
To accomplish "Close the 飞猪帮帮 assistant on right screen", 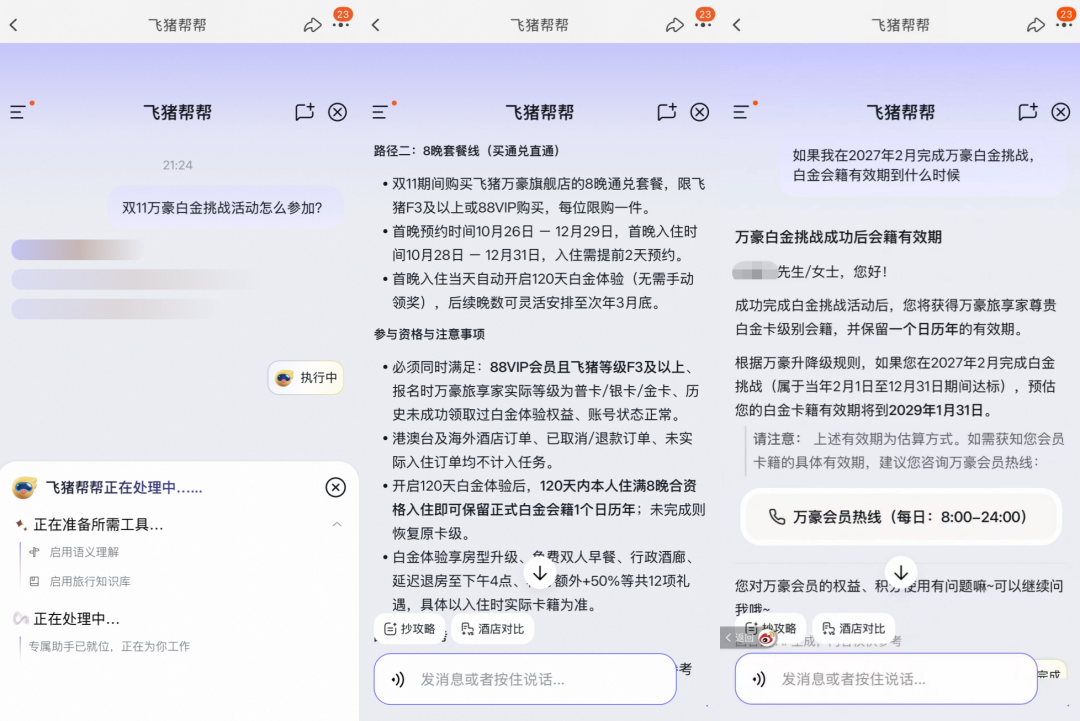I will click(x=1061, y=112).
